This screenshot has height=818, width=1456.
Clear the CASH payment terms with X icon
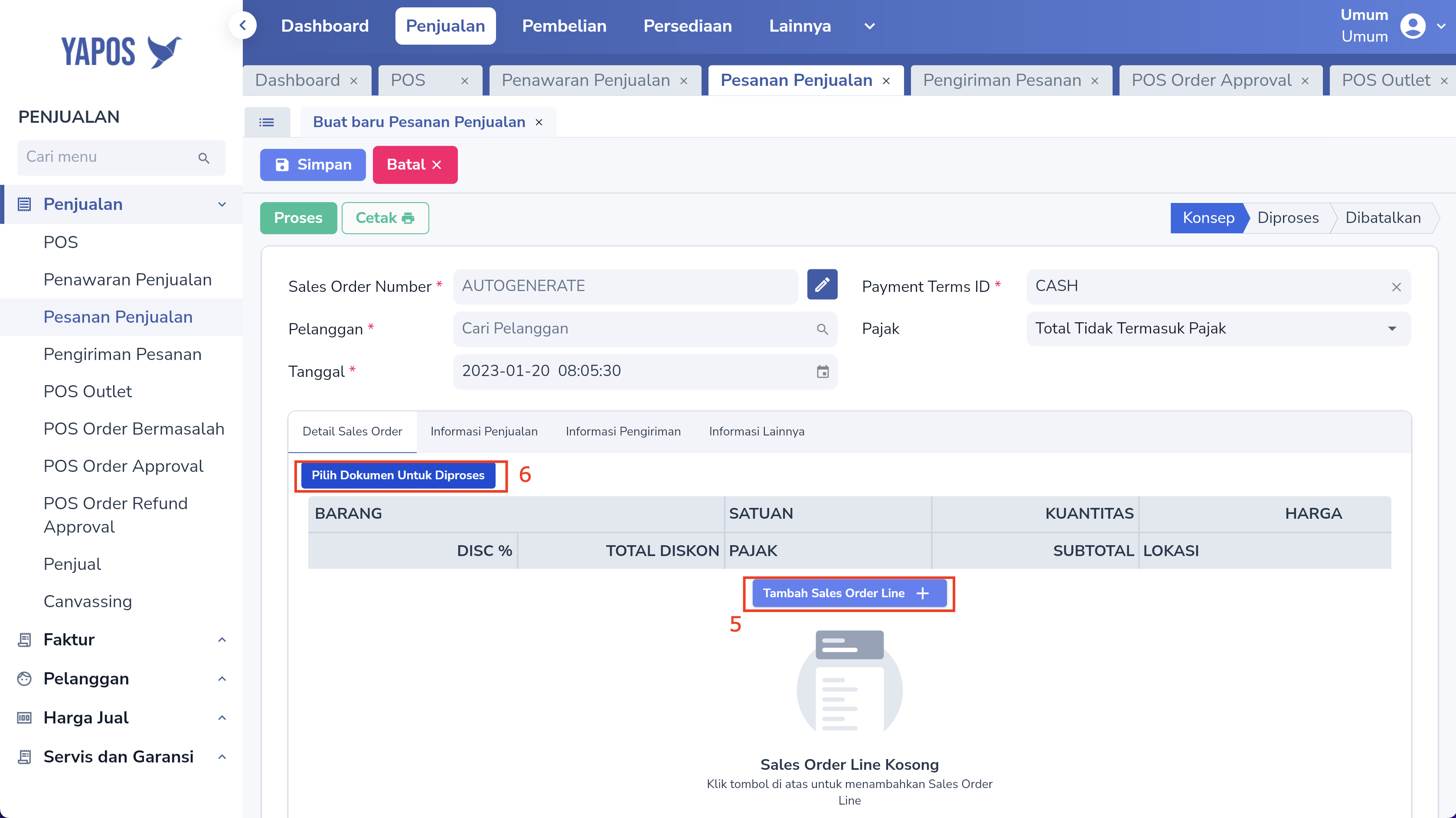coord(1396,287)
